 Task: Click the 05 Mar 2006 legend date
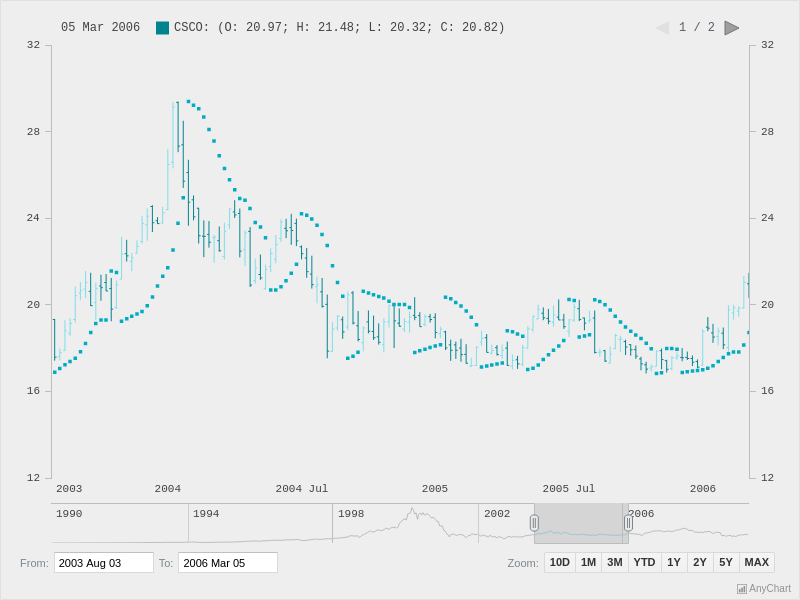pos(101,28)
